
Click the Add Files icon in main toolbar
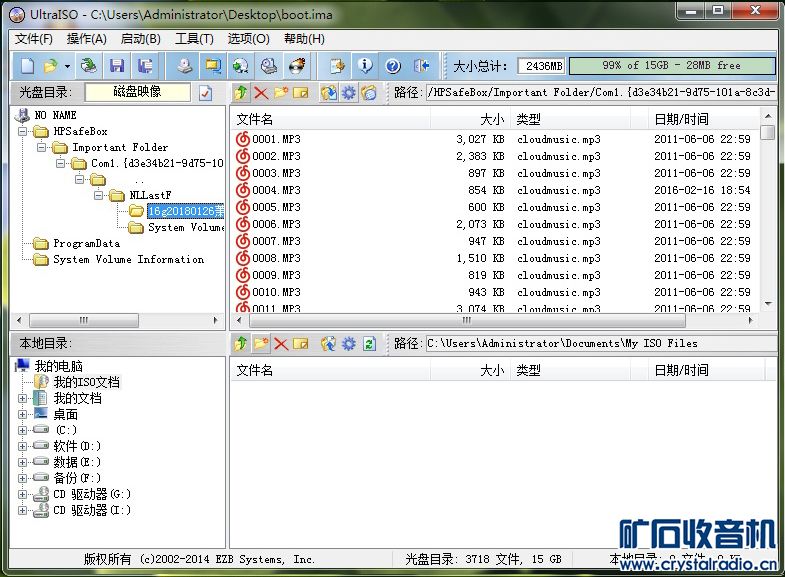(337, 66)
